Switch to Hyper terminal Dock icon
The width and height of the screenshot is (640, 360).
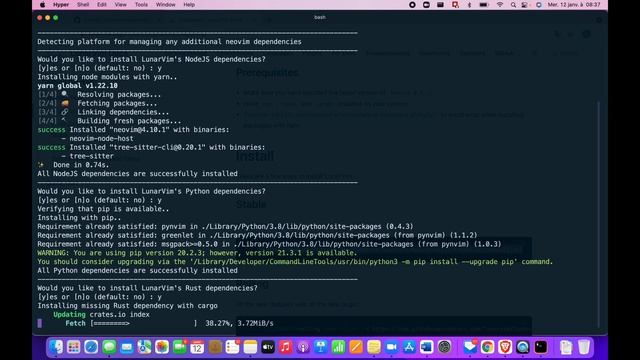pos(540,347)
